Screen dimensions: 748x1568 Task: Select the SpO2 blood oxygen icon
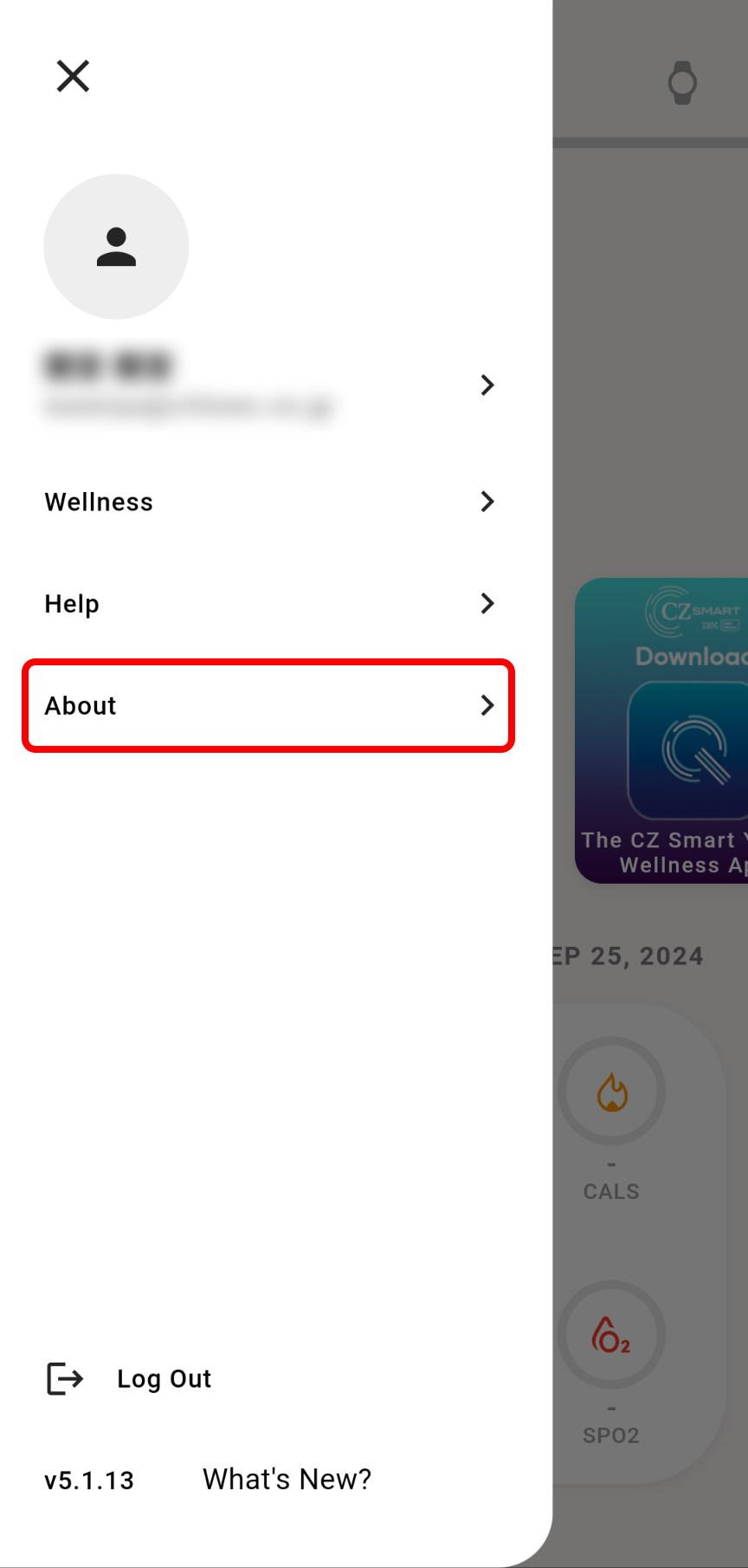[x=611, y=1335]
